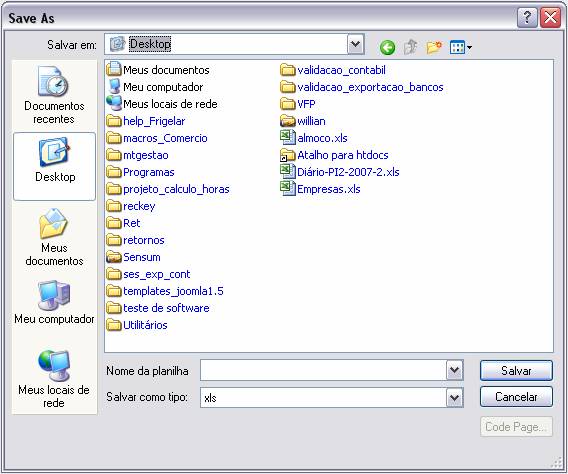Select Ret folder name
This screenshot has height=474, width=568.
(x=131, y=223)
